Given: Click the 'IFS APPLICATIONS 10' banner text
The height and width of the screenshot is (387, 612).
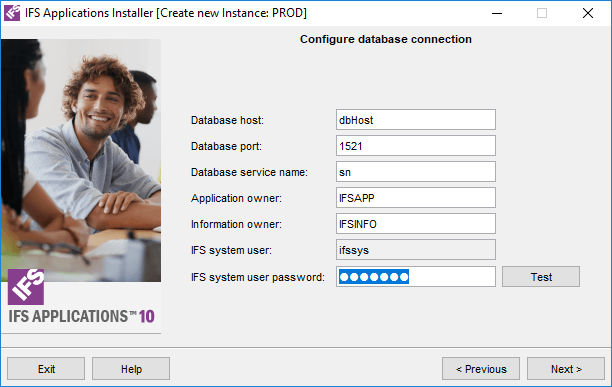Looking at the screenshot, I should [82, 316].
